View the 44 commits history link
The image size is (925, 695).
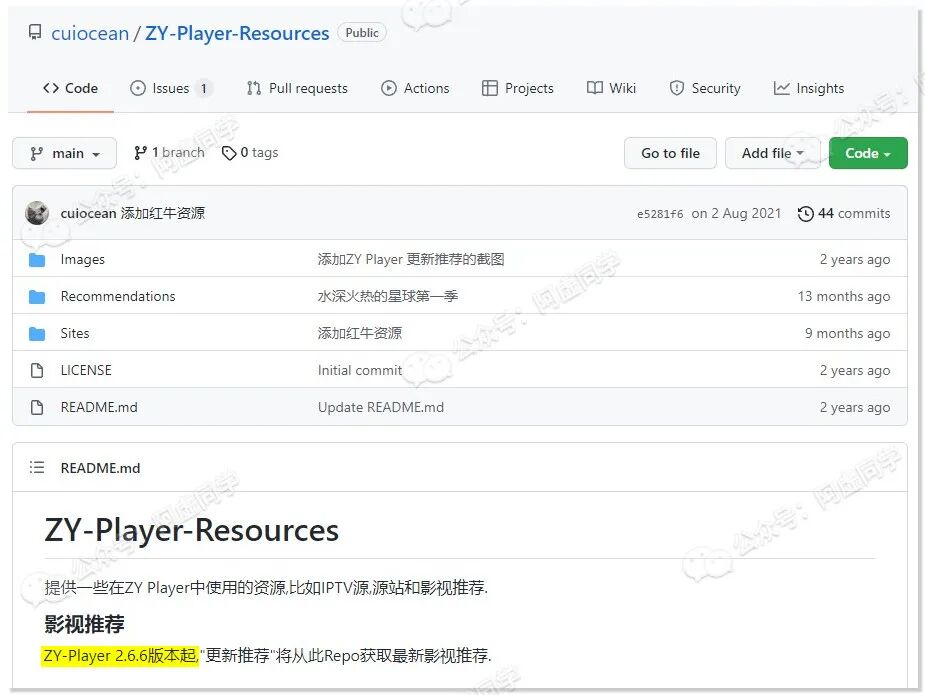(844, 213)
